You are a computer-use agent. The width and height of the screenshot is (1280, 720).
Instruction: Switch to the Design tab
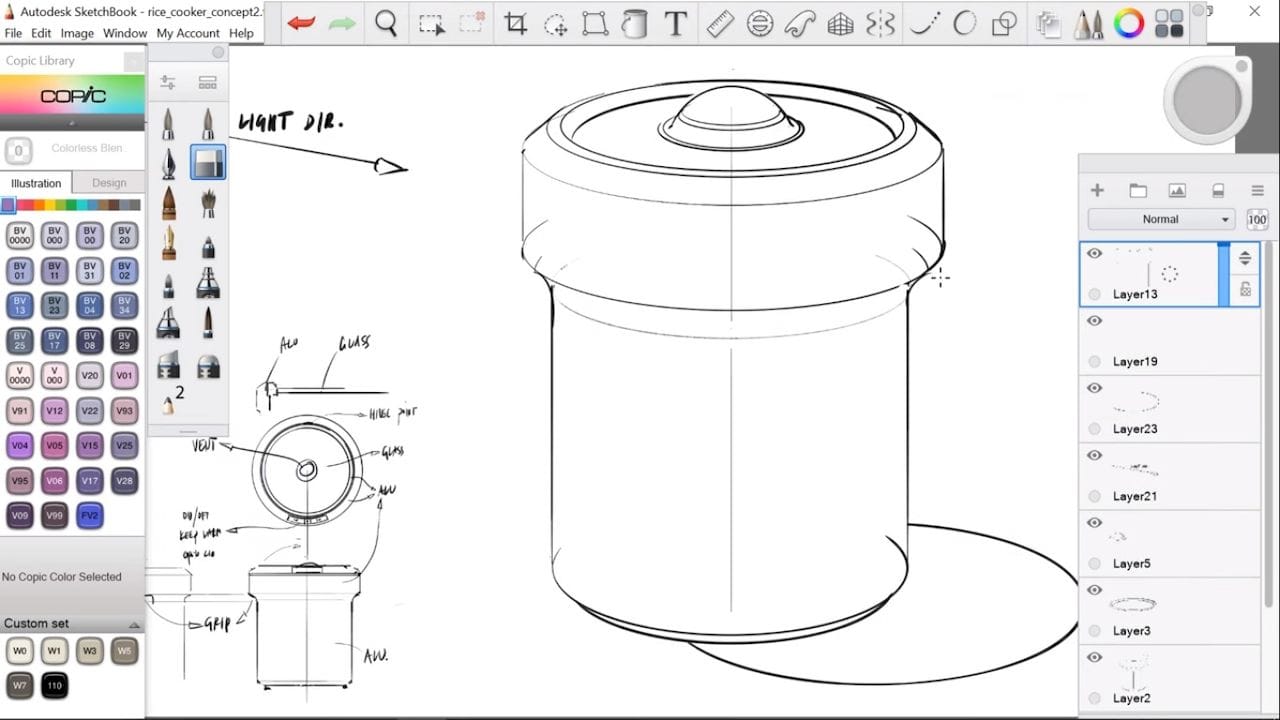pos(109,183)
